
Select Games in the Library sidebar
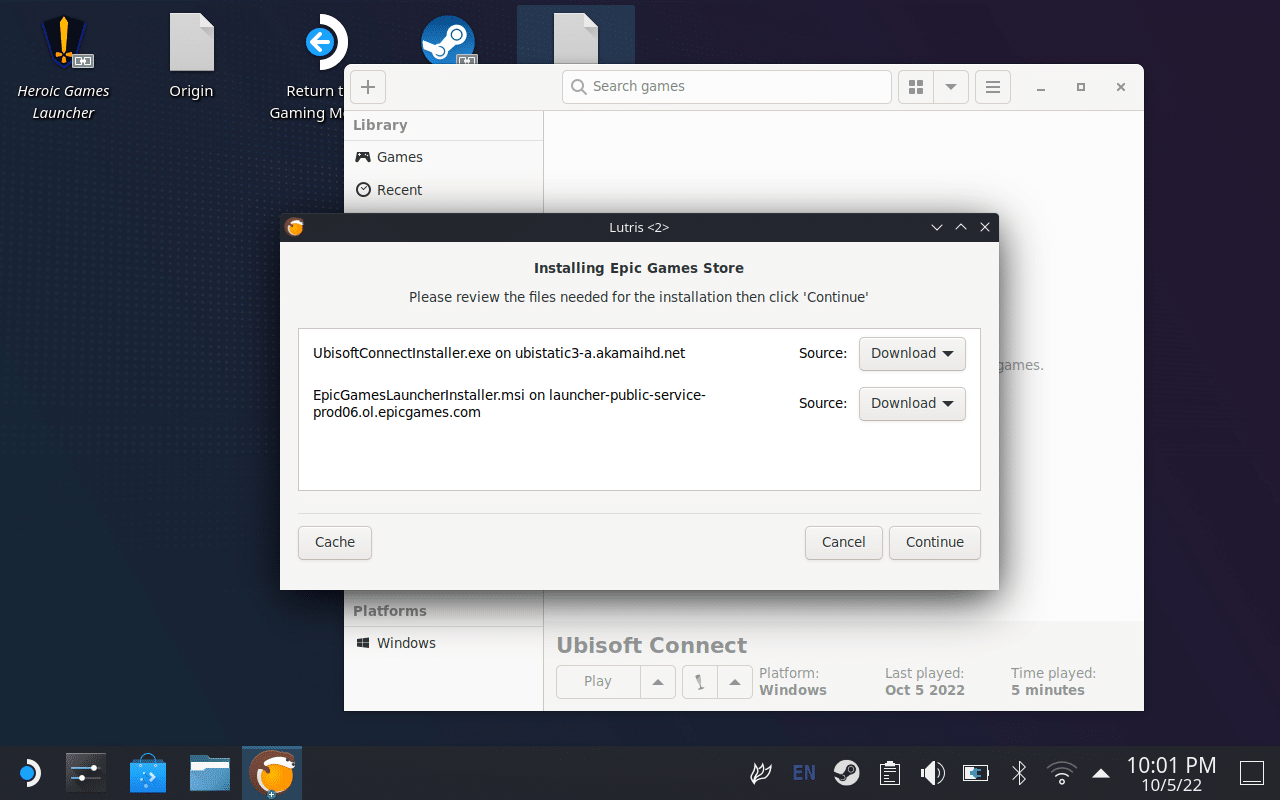click(443, 157)
